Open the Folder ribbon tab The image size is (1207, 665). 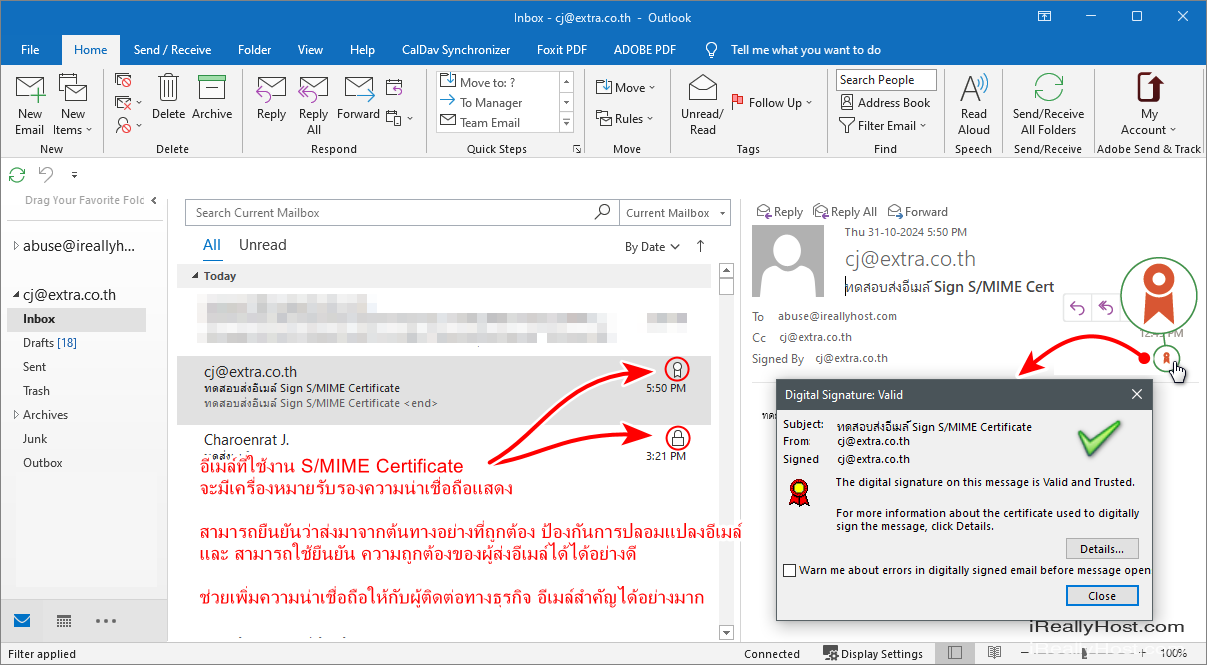255,50
